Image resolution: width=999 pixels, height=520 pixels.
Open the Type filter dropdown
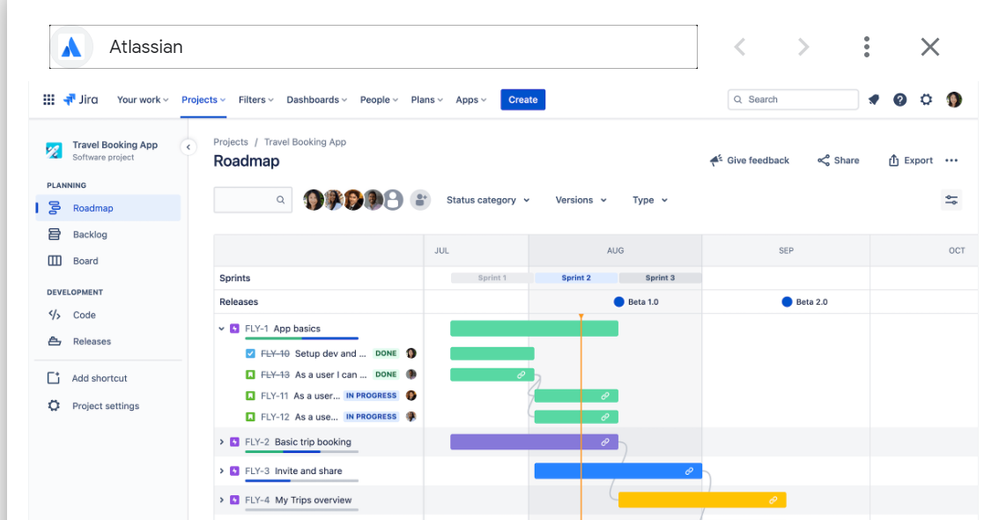click(650, 200)
